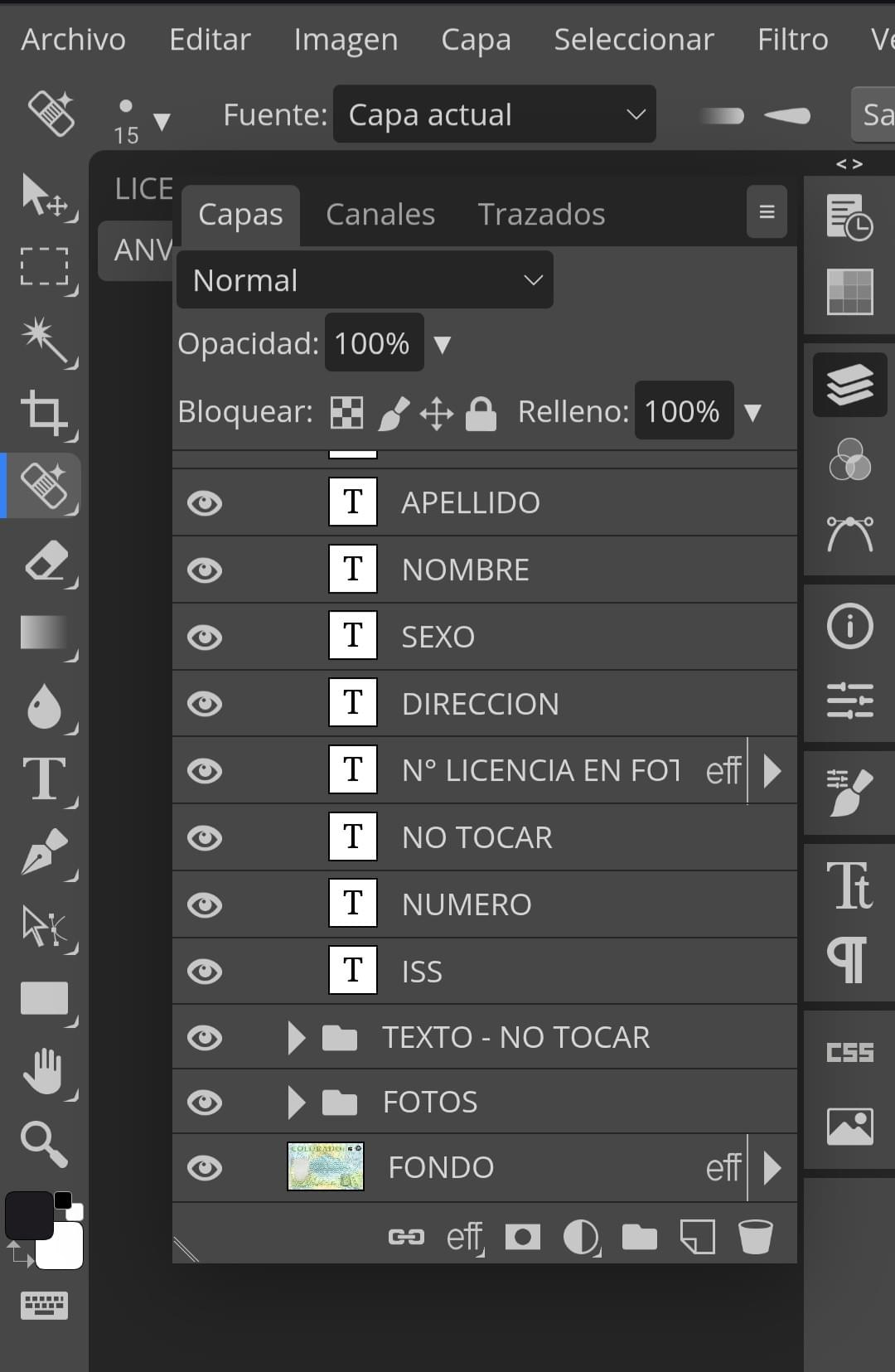The width and height of the screenshot is (895, 1372).
Task: Select the Rectangle Select tool
Action: click(x=45, y=267)
